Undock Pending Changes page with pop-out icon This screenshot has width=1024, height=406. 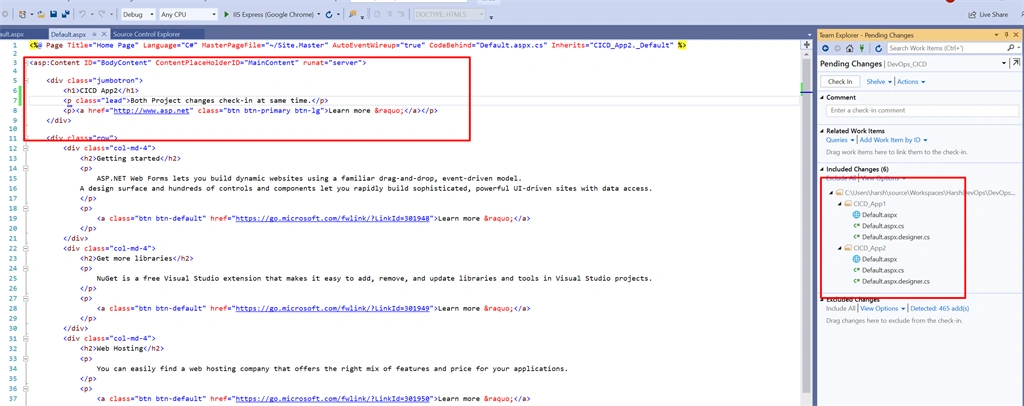click(x=1016, y=63)
